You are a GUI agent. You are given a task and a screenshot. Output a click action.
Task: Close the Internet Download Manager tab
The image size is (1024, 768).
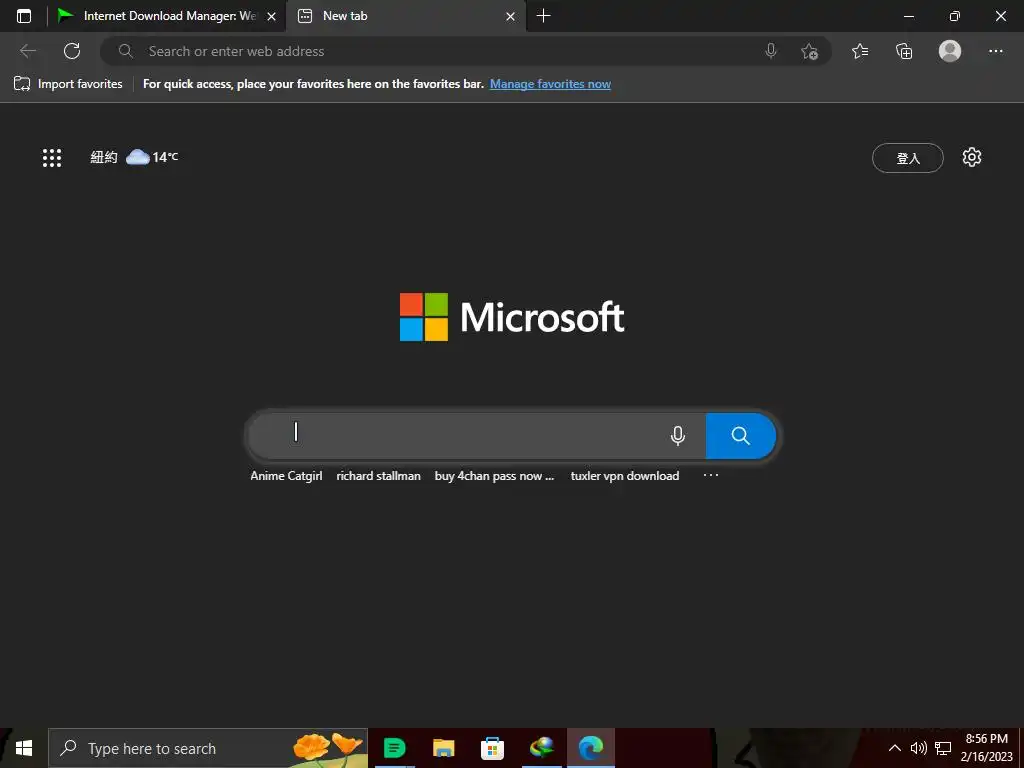(x=272, y=16)
